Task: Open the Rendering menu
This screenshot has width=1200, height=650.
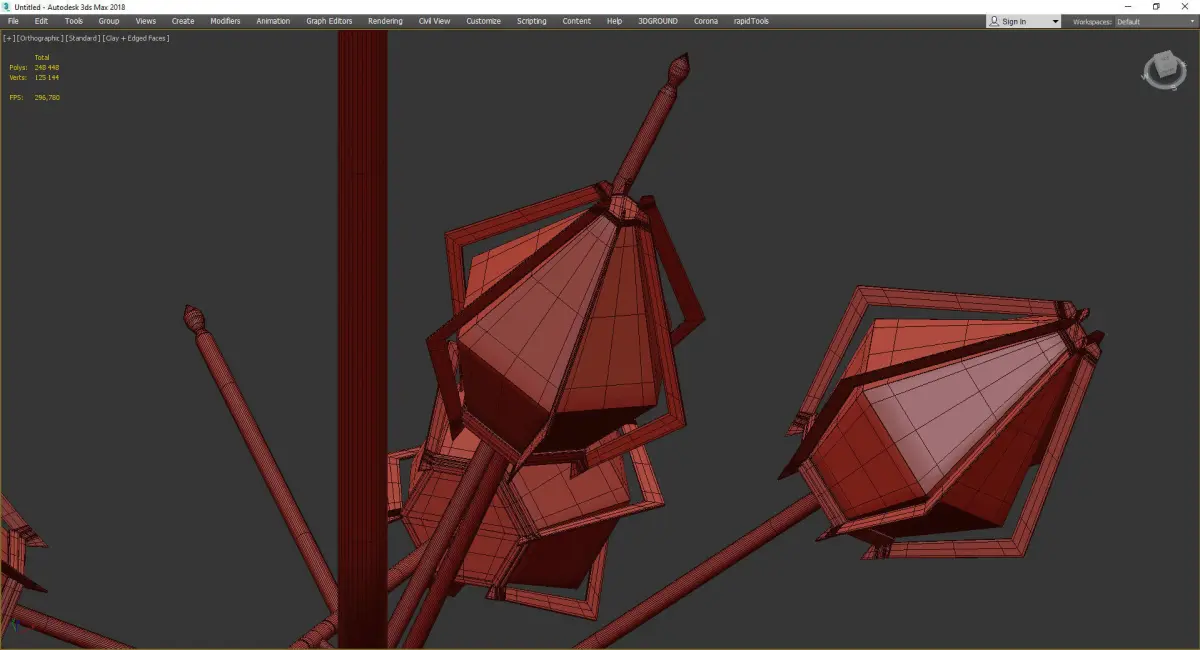Action: (385, 21)
